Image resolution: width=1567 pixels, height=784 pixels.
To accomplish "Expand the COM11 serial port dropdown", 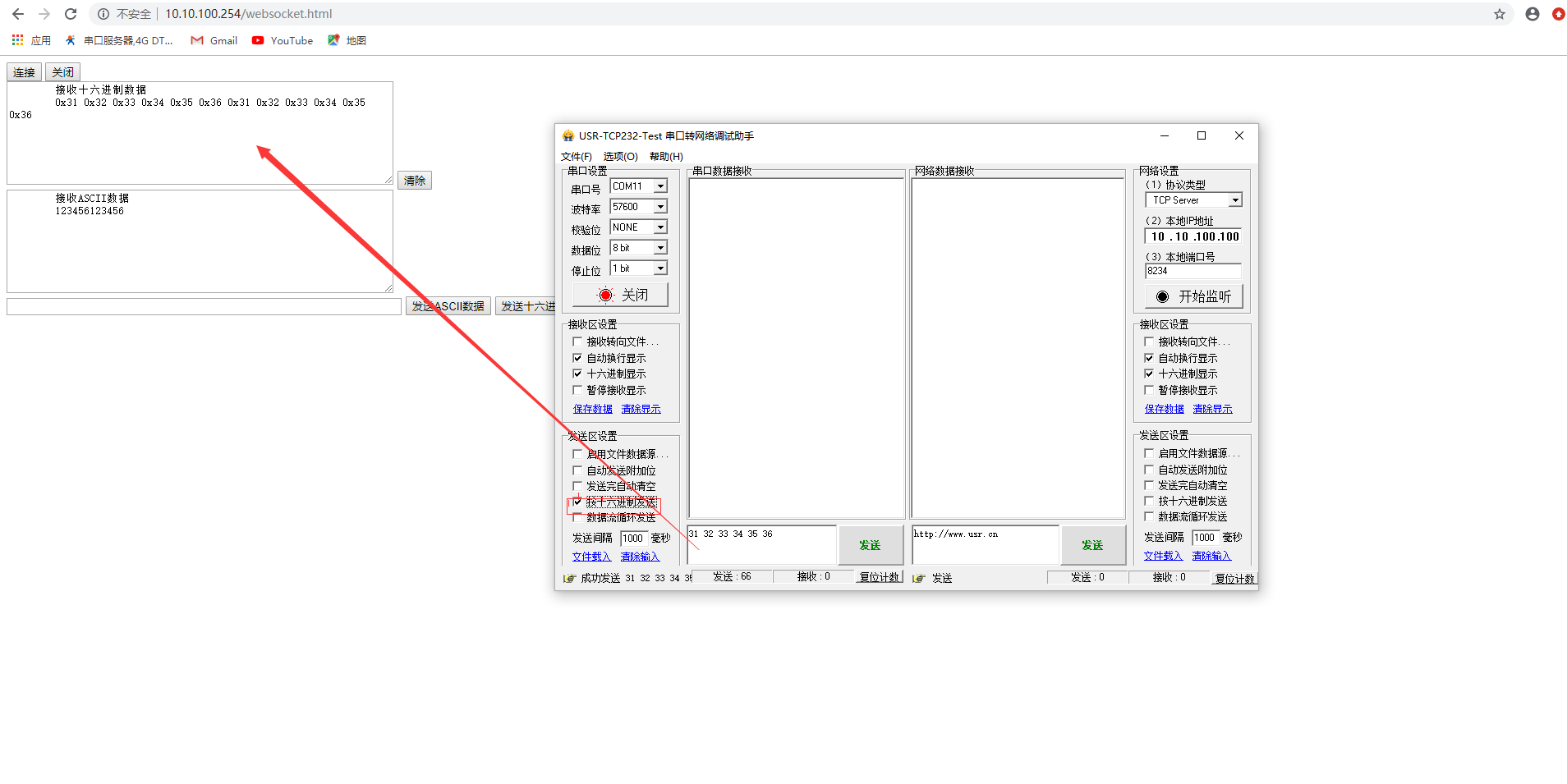I will tap(660, 186).
